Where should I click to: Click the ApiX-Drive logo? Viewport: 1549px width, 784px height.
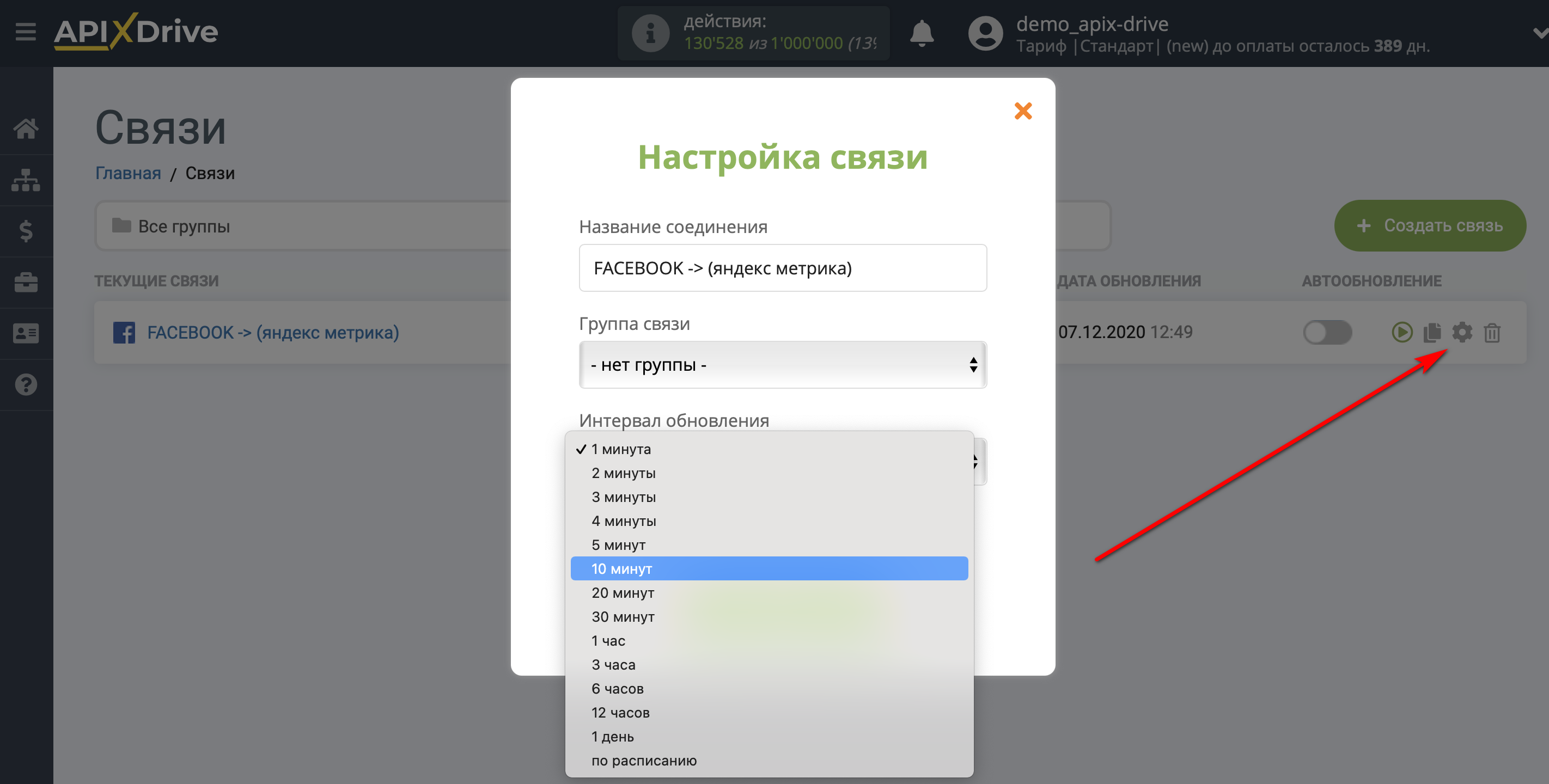coord(136,31)
